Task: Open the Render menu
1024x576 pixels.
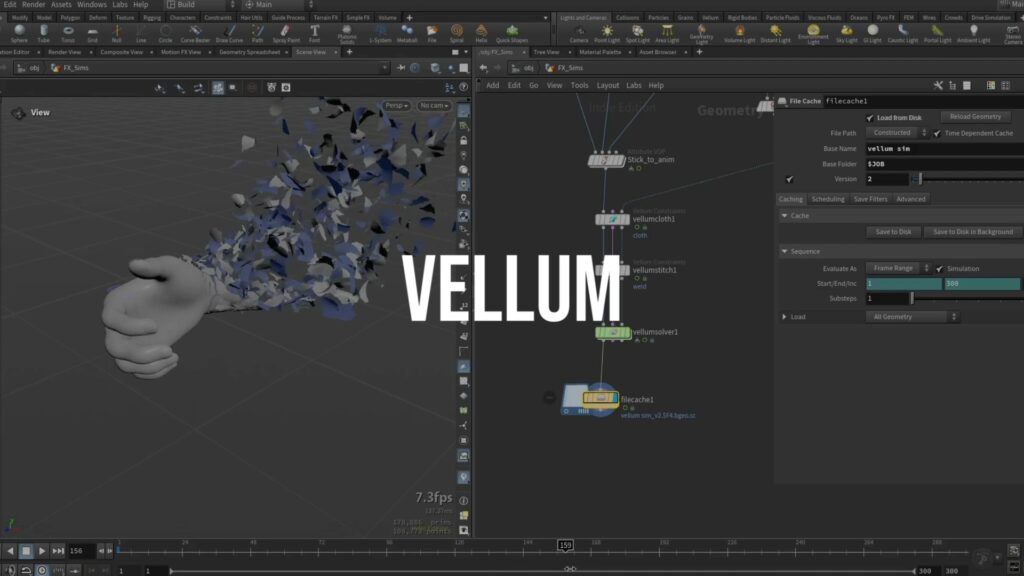Action: (33, 5)
